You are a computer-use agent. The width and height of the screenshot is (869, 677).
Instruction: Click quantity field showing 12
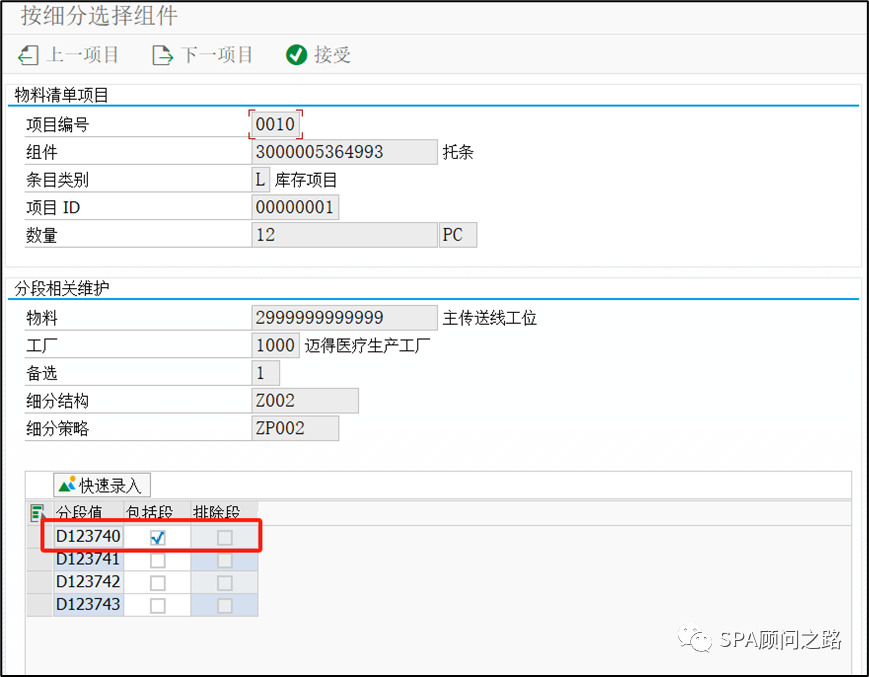(344, 235)
